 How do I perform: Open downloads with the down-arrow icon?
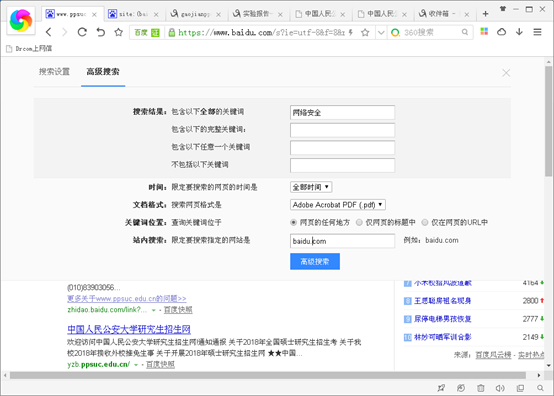[519, 32]
